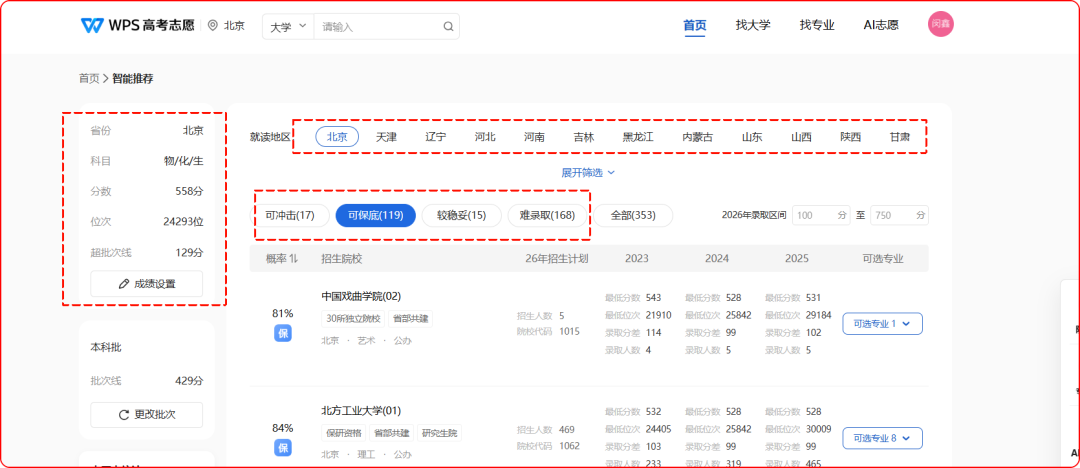This screenshot has width=1080, height=468.
Task: Select the 较稳妥(15) filter
Action: (x=461, y=216)
